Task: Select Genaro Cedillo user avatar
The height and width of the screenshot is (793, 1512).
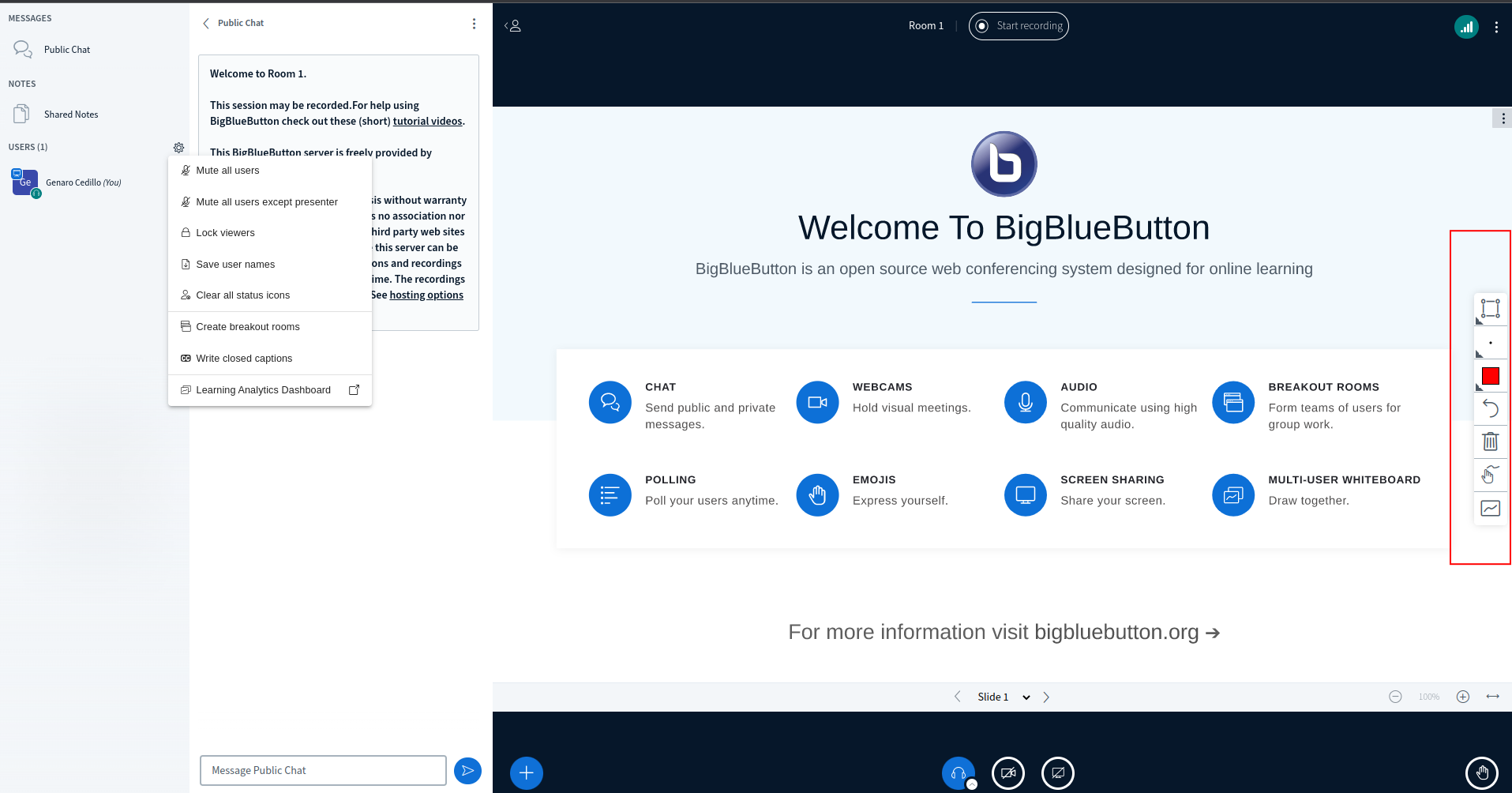Action: [25, 182]
